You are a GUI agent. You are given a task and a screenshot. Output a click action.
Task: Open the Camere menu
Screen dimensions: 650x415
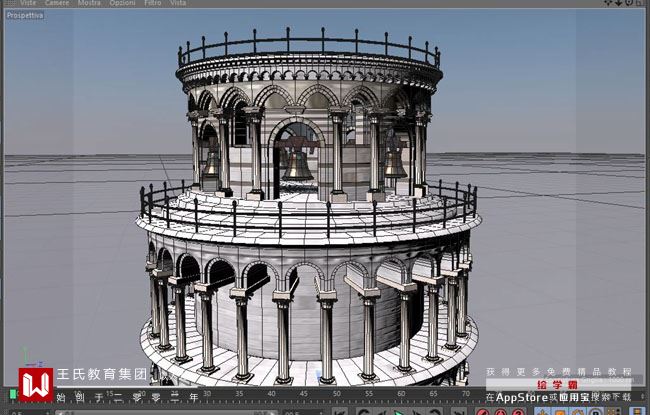tap(57, 2)
